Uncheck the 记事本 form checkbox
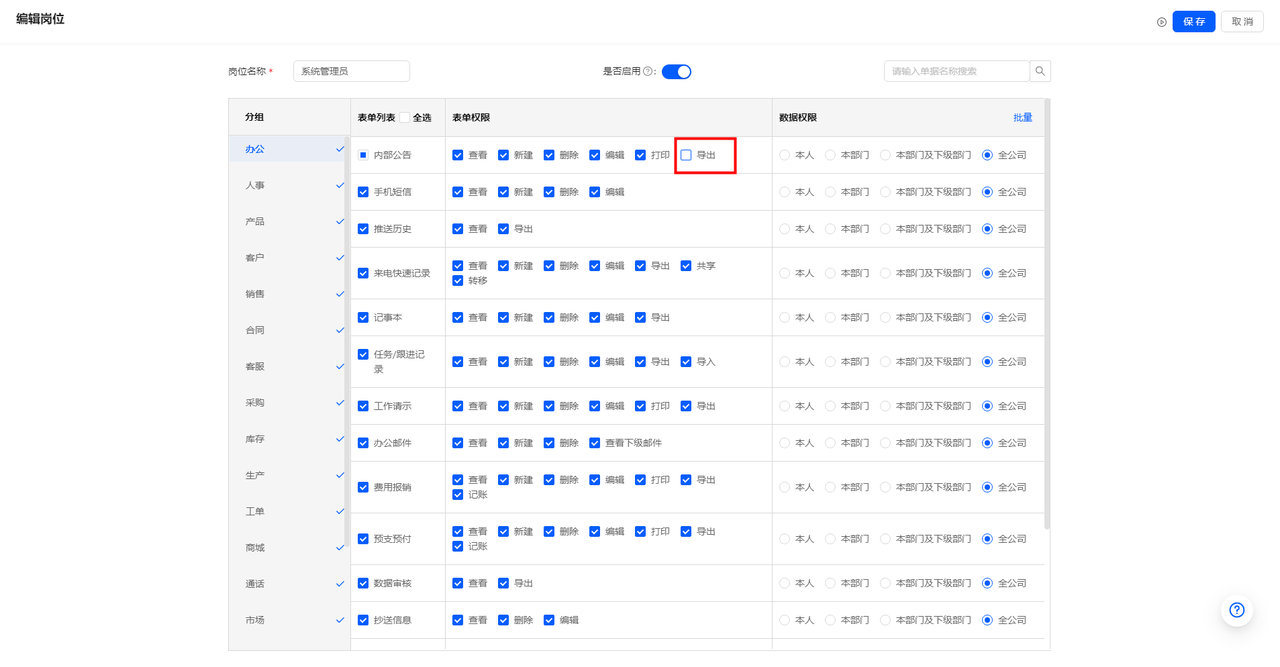Viewport: 1280px width, 667px height. (x=363, y=317)
